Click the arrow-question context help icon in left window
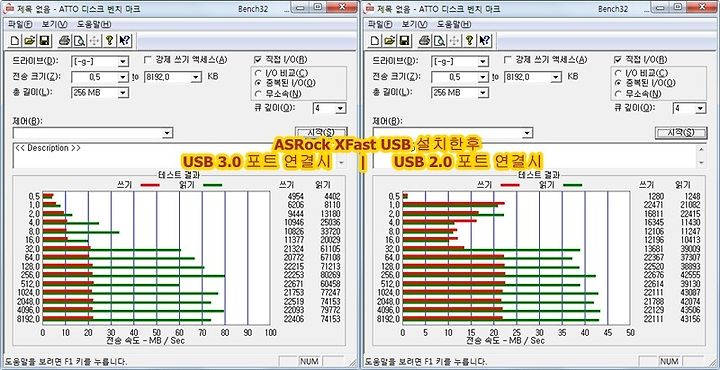 (124, 41)
